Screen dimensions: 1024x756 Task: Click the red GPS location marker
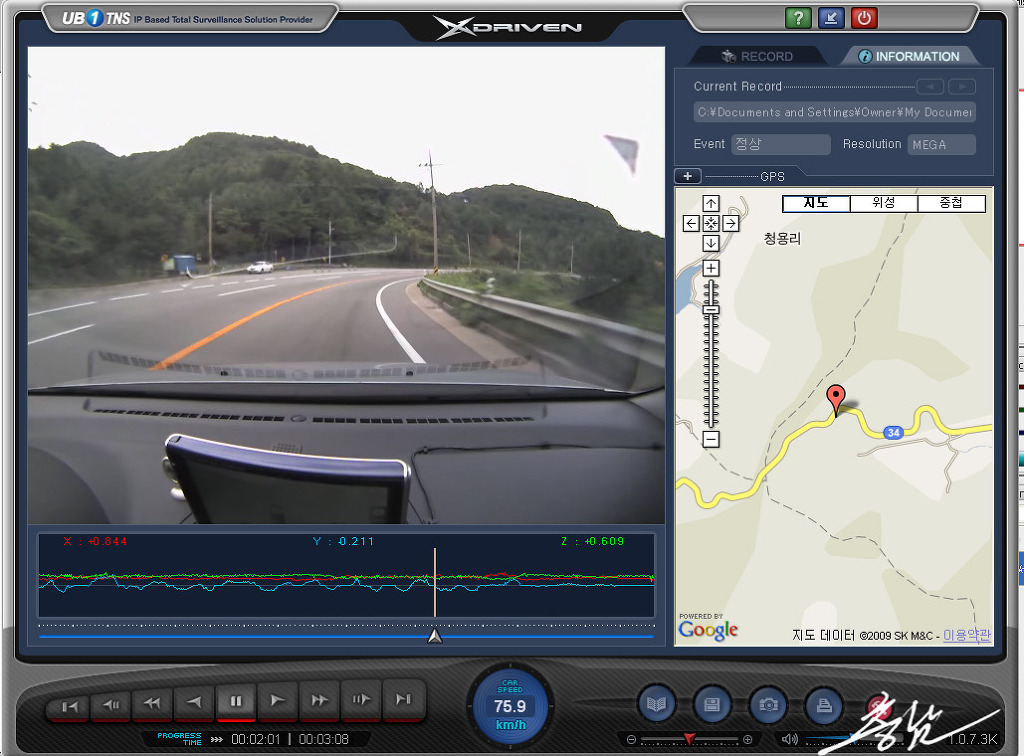pyautogui.click(x=836, y=399)
